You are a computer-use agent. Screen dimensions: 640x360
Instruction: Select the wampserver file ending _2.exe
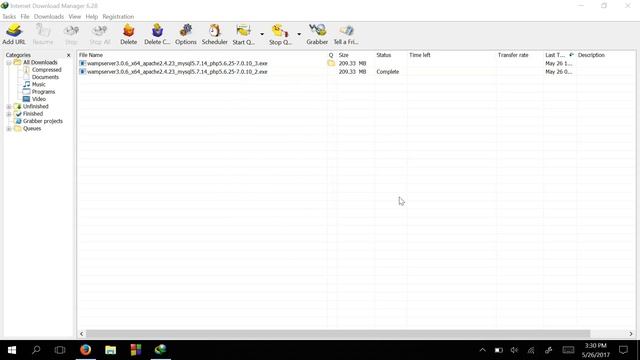click(x=177, y=72)
